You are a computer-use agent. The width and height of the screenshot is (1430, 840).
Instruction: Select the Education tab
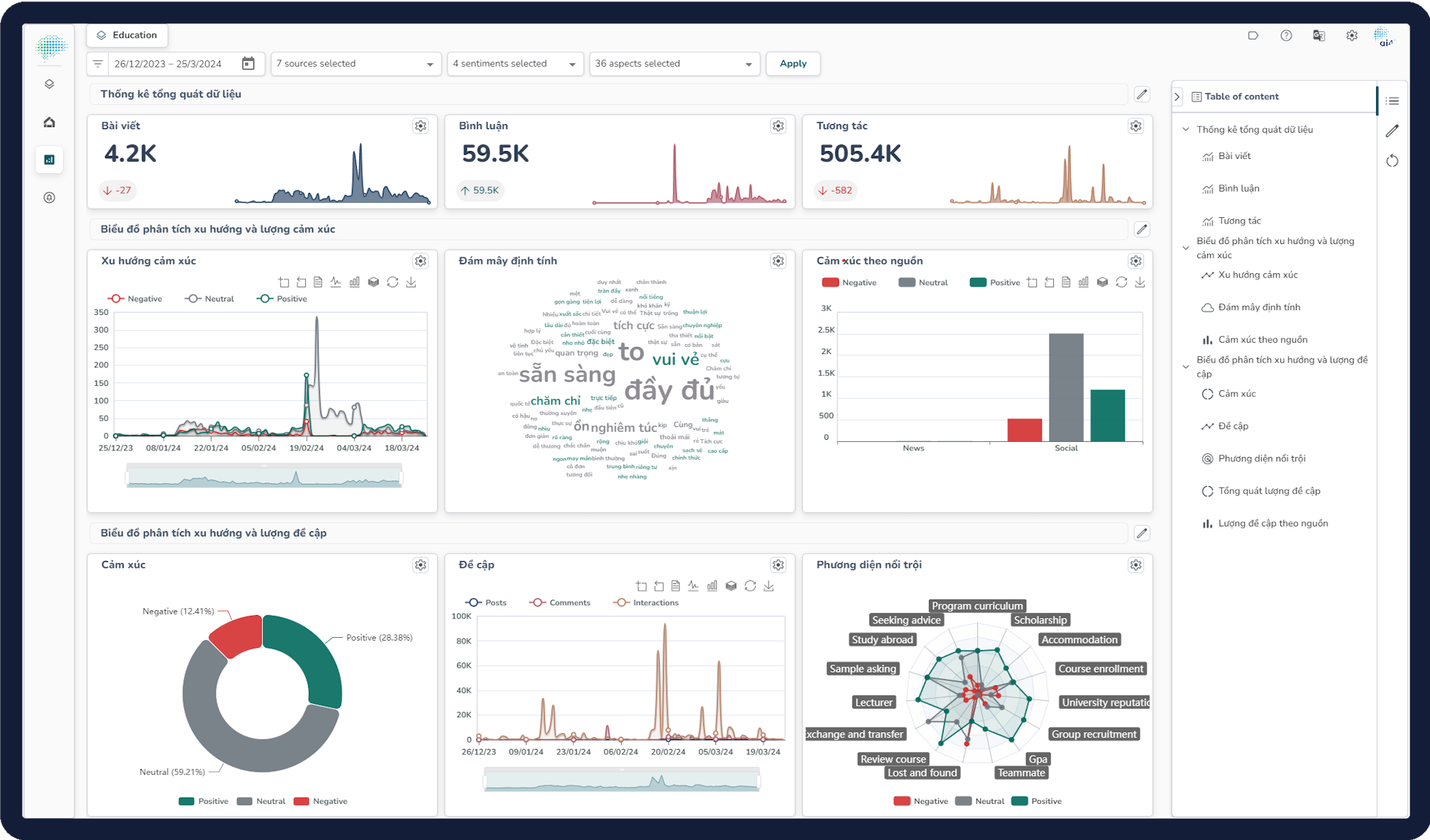pos(127,35)
